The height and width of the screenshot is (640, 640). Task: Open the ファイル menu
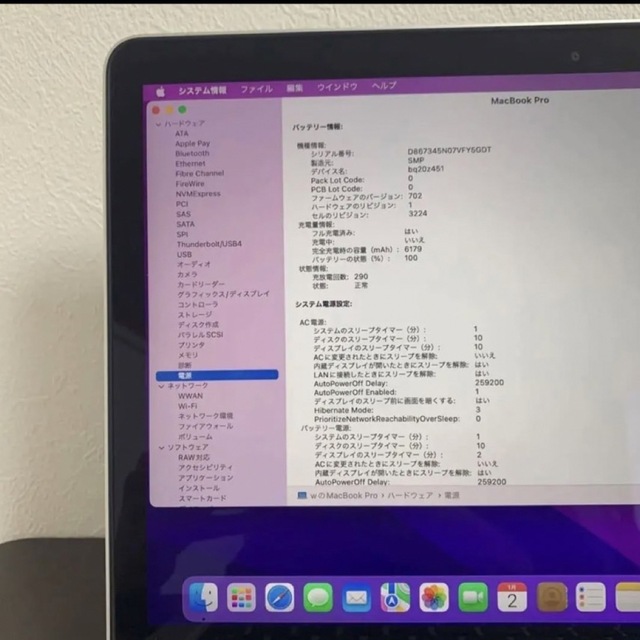tap(256, 89)
